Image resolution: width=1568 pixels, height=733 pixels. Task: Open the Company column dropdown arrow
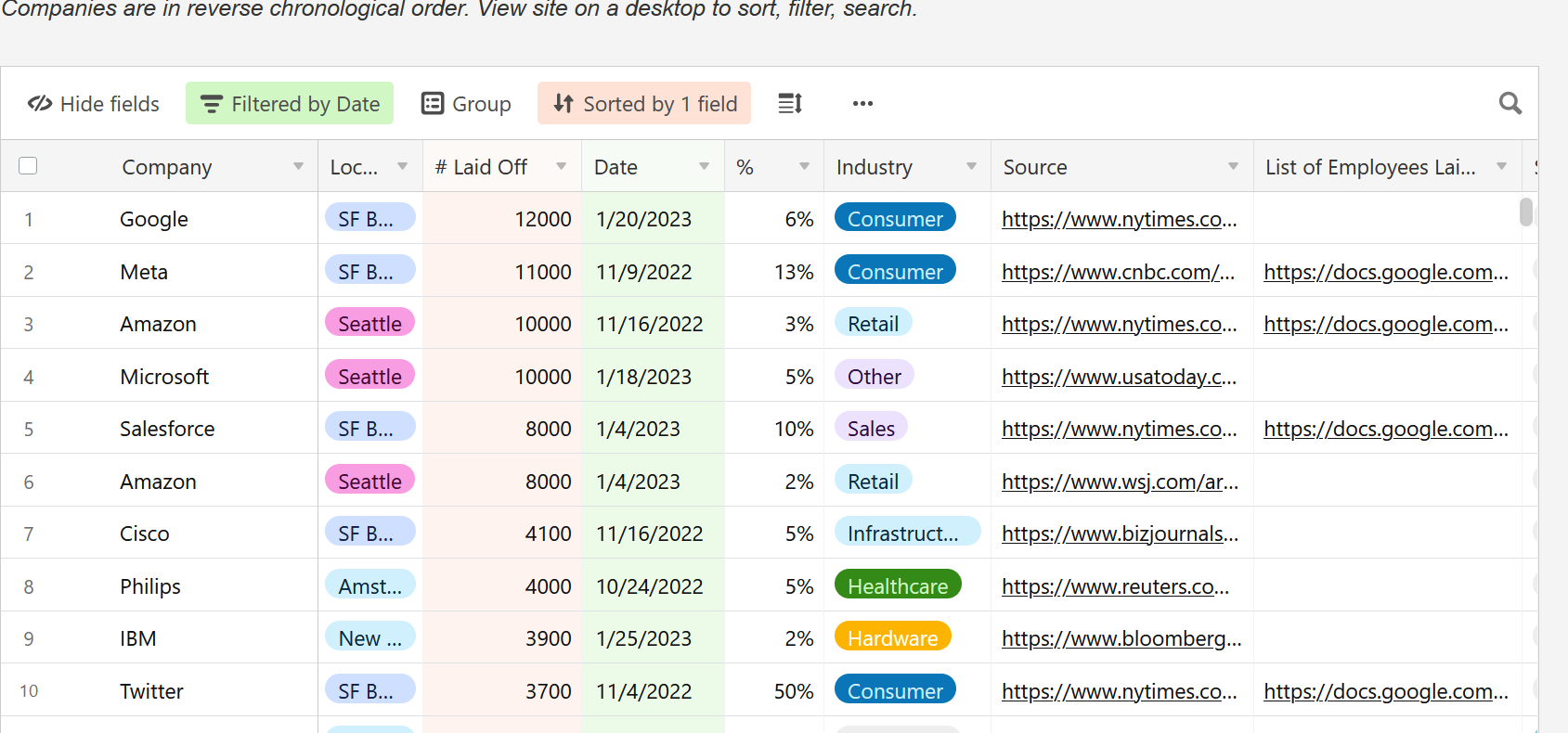click(298, 166)
